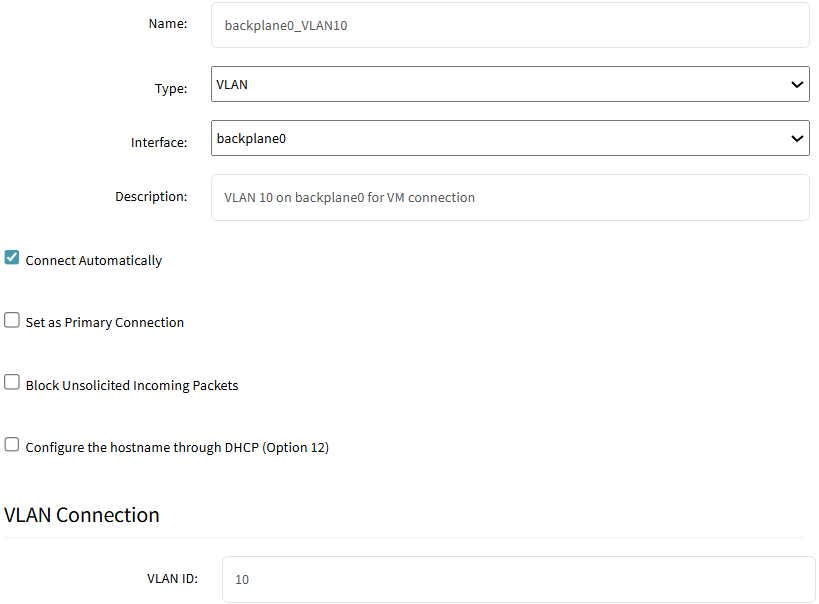Click the VLAN ID label
Image resolution: width=819 pixels, height=604 pixels.
tap(172, 578)
